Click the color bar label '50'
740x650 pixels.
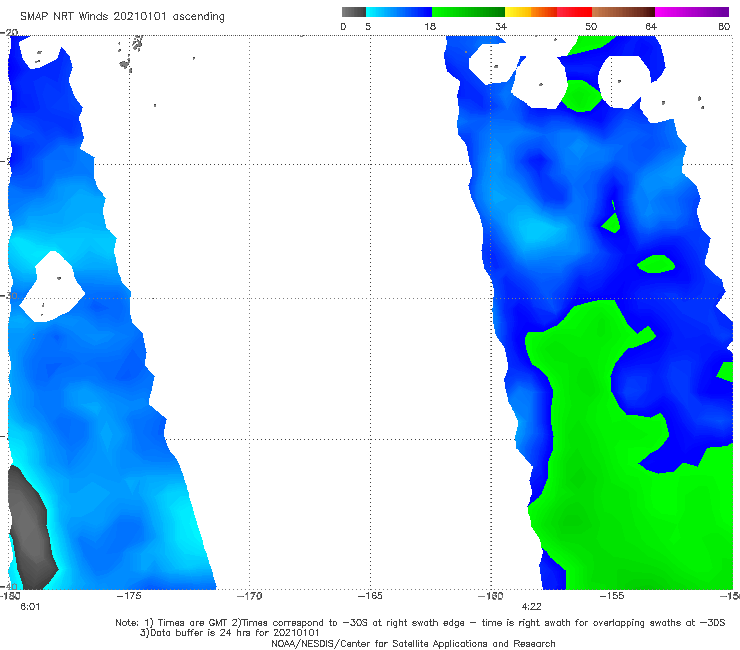click(x=591, y=26)
